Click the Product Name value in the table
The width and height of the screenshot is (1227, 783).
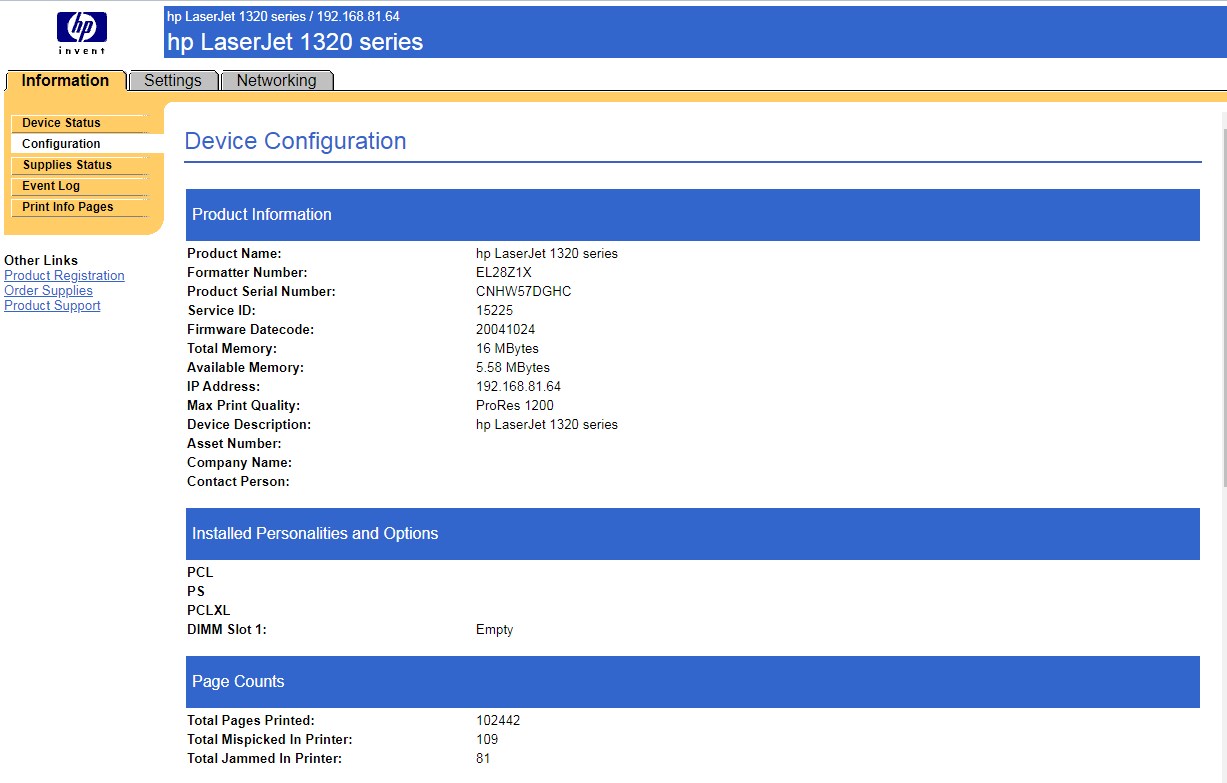click(547, 254)
